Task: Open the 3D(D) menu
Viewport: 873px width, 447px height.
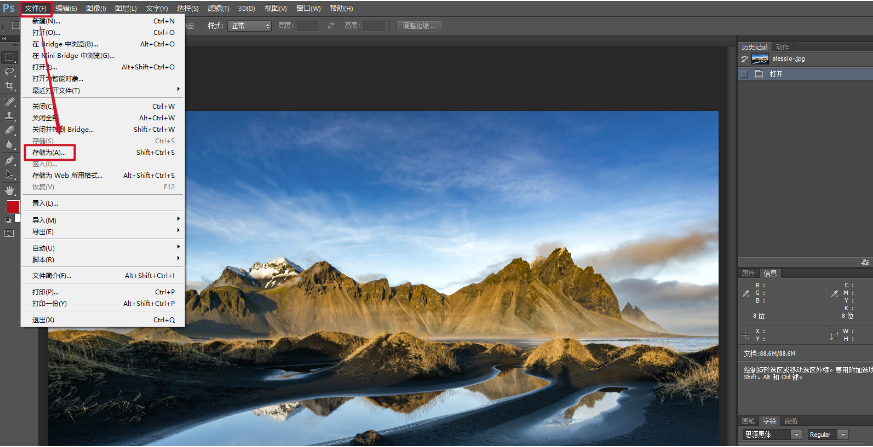Action: tap(247, 8)
